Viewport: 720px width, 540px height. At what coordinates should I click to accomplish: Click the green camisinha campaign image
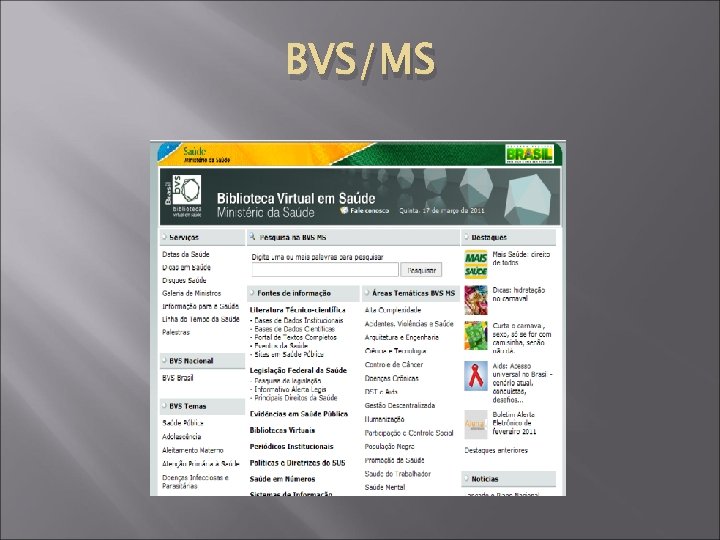(476, 336)
